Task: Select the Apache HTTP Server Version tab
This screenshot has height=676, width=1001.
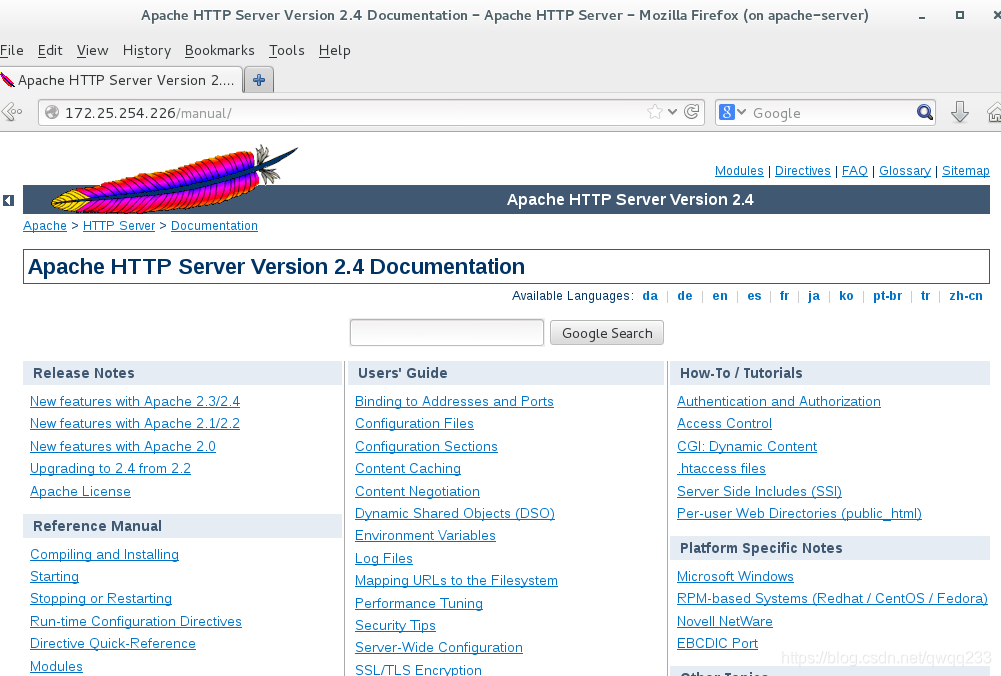Action: [x=121, y=80]
